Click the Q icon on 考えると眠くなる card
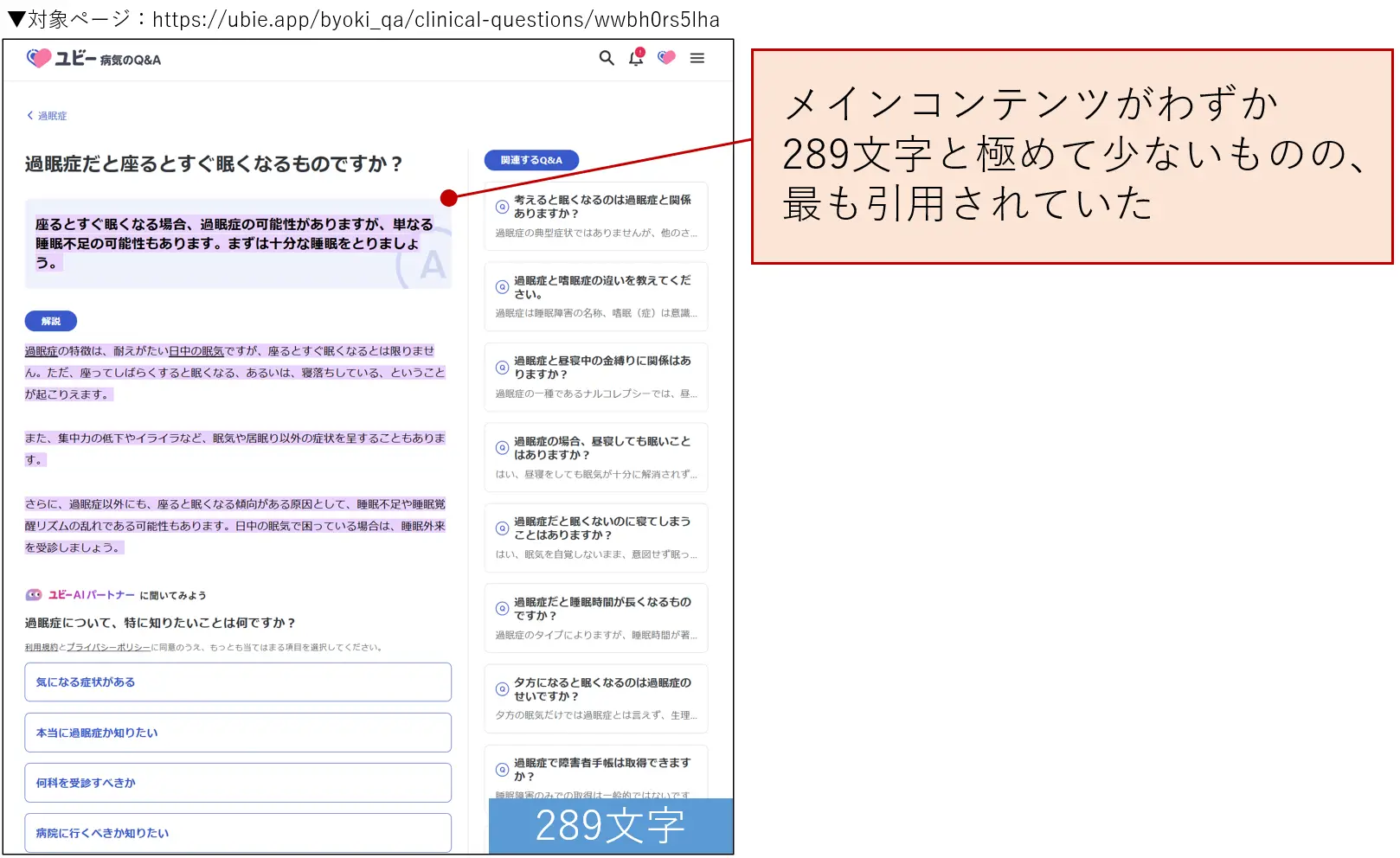 click(x=502, y=206)
